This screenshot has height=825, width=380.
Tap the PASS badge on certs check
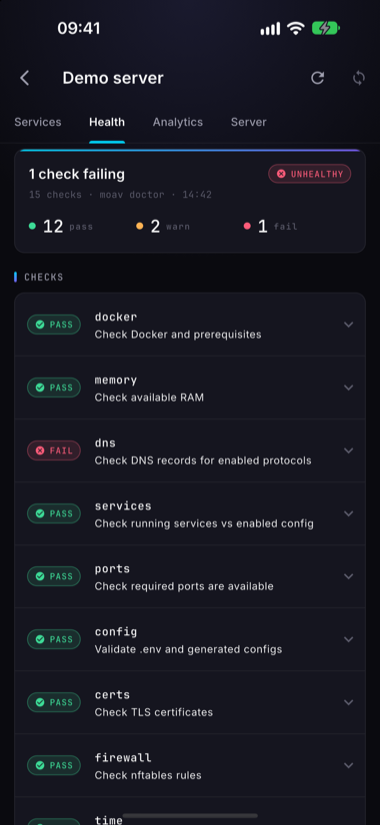(x=54, y=702)
